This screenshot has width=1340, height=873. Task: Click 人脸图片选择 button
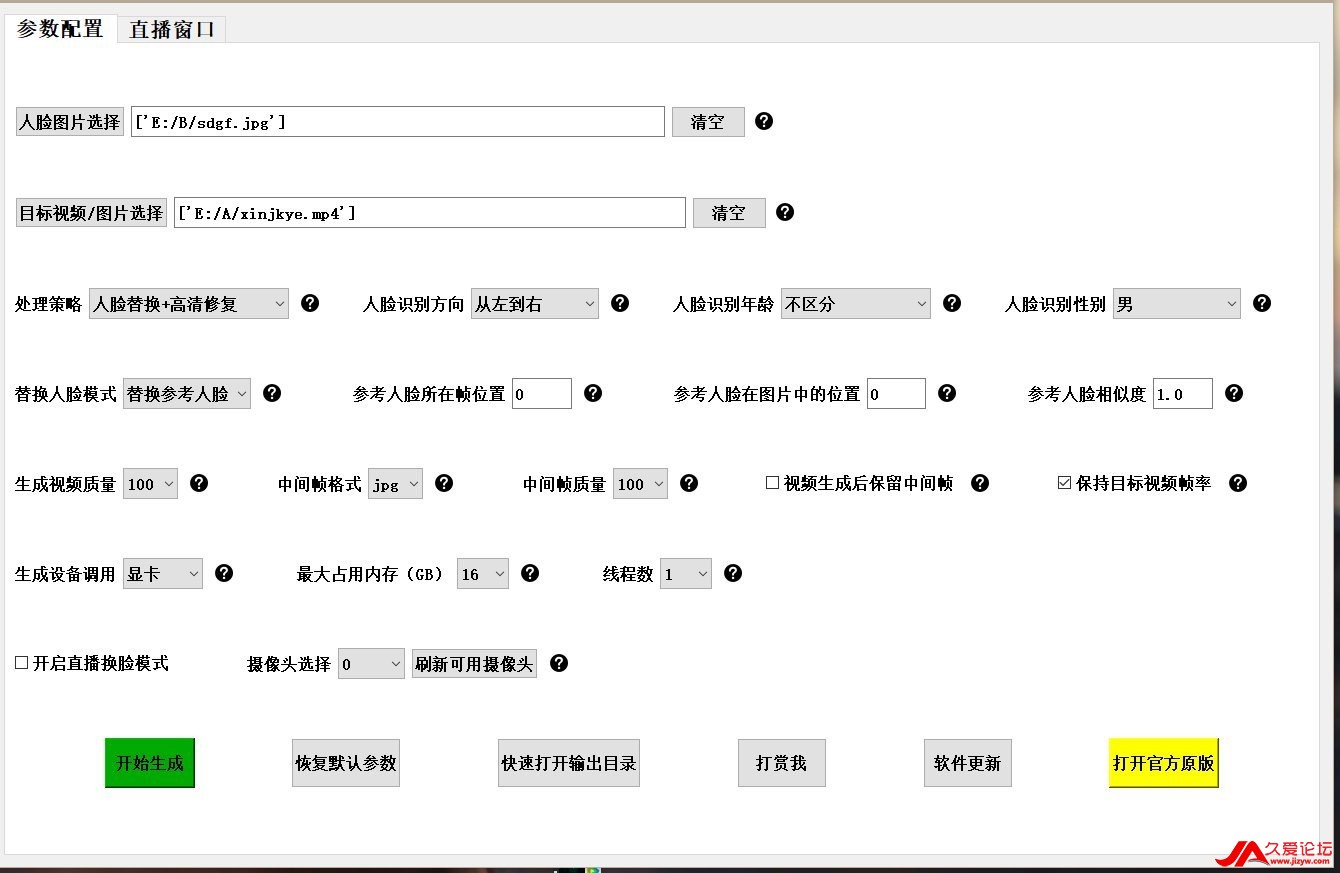[x=70, y=122]
